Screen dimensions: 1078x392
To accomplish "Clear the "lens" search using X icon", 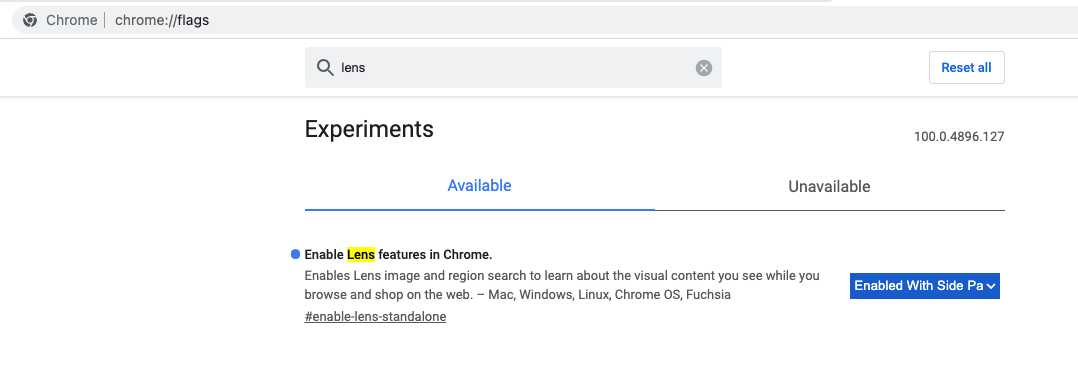I will [703, 67].
